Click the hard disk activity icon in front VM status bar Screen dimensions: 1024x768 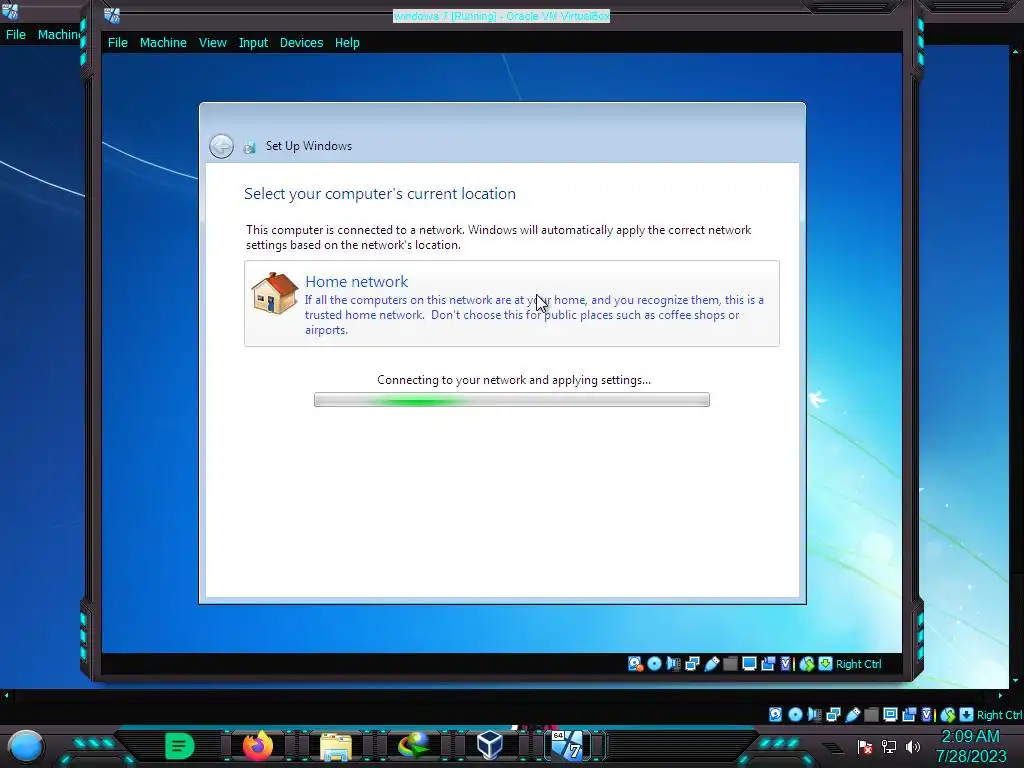coord(635,664)
